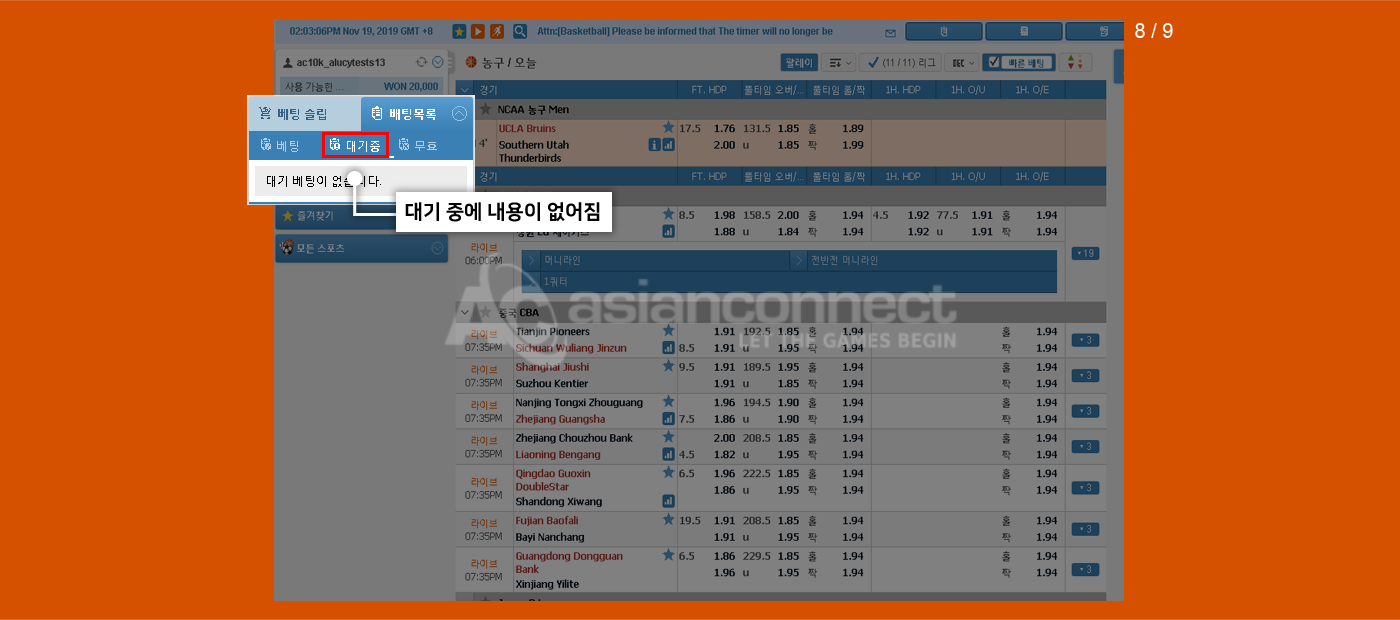The image size is (1400, 620).
Task: Click the 1.76 handicap odds for UCLA Bruins
Action: [724, 128]
